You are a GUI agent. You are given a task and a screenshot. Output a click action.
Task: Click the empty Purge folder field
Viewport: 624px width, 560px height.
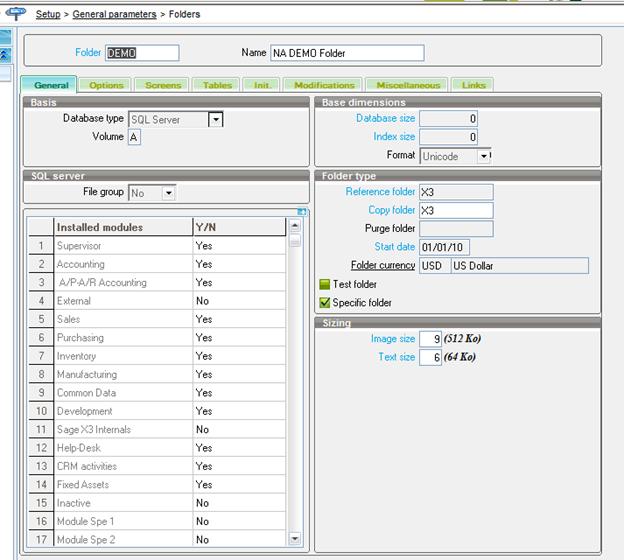(456, 229)
